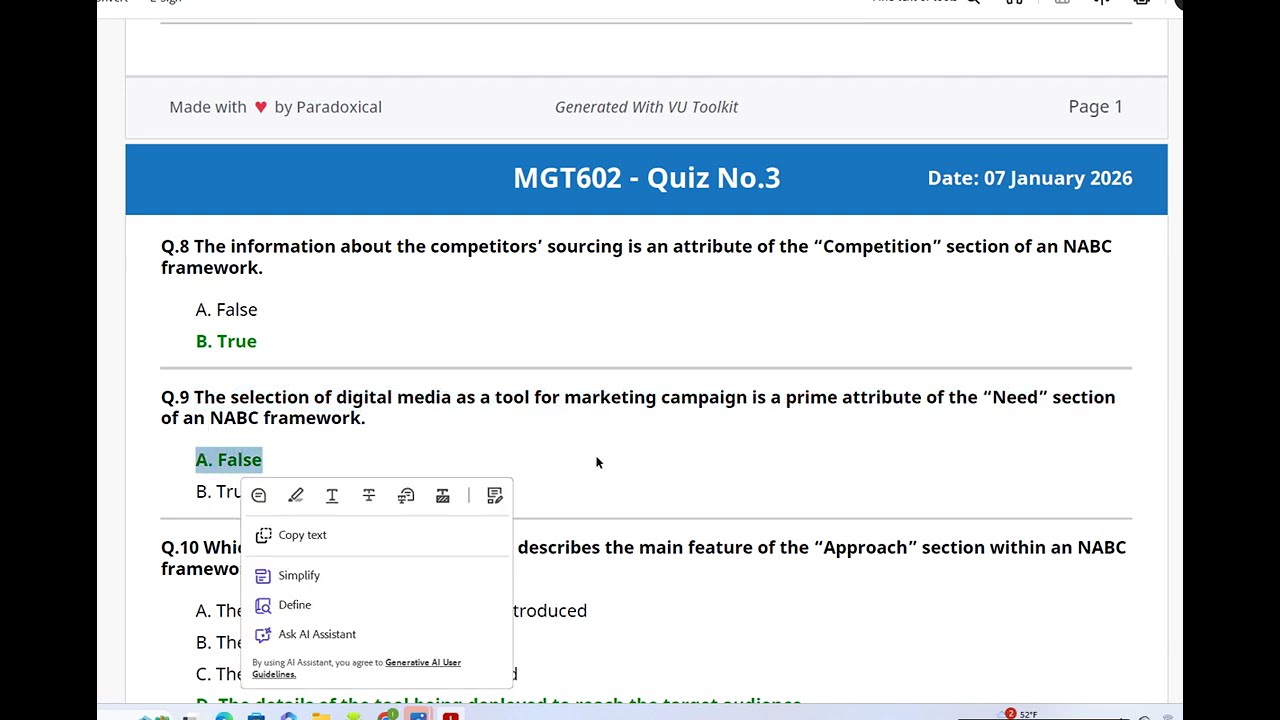Click answer 'A. False' under Q.8
Image resolution: width=1280 pixels, height=720 pixels.
click(226, 310)
